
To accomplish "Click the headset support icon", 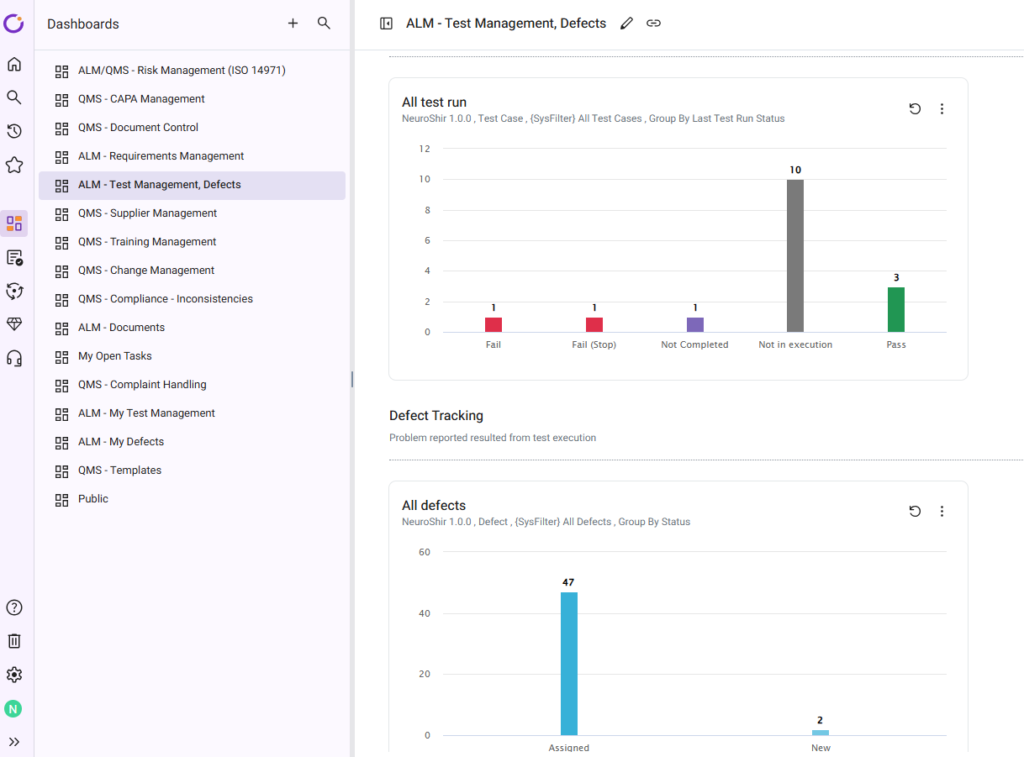I will coord(14,358).
